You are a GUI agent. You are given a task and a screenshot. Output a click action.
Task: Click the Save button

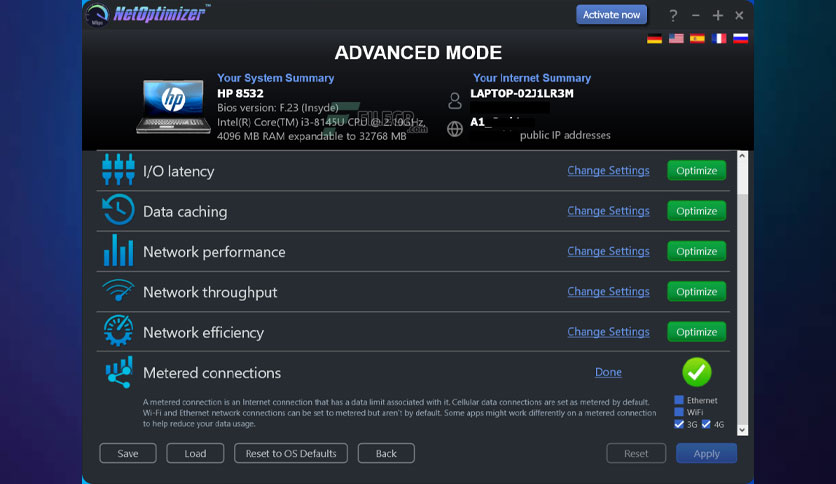pyautogui.click(x=128, y=453)
